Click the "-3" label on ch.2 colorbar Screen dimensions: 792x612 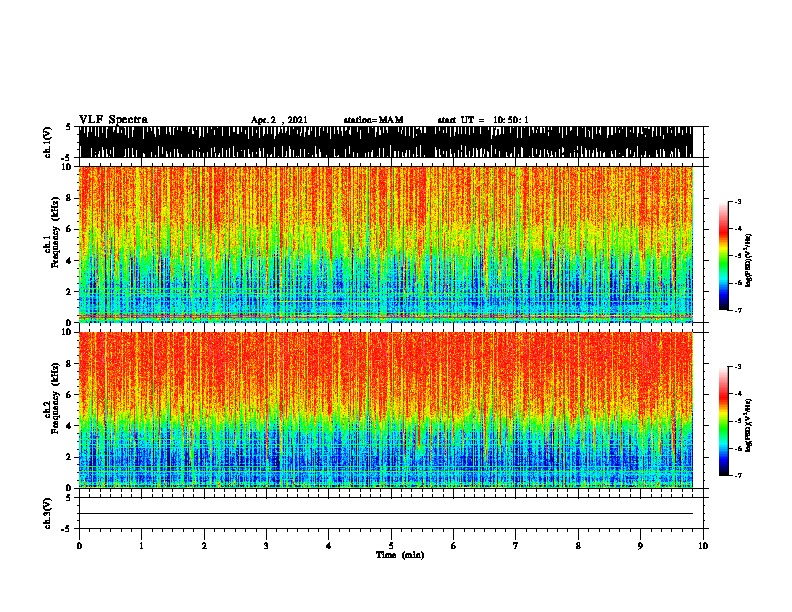[738, 367]
